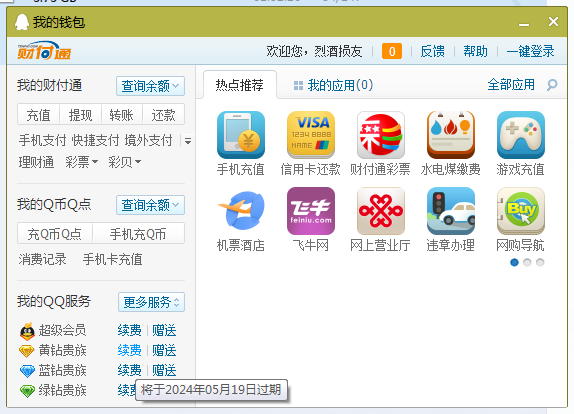Click the 绿钻贵族 green diamond icon
Image resolution: width=574 pixels, height=414 pixels.
tap(27, 391)
